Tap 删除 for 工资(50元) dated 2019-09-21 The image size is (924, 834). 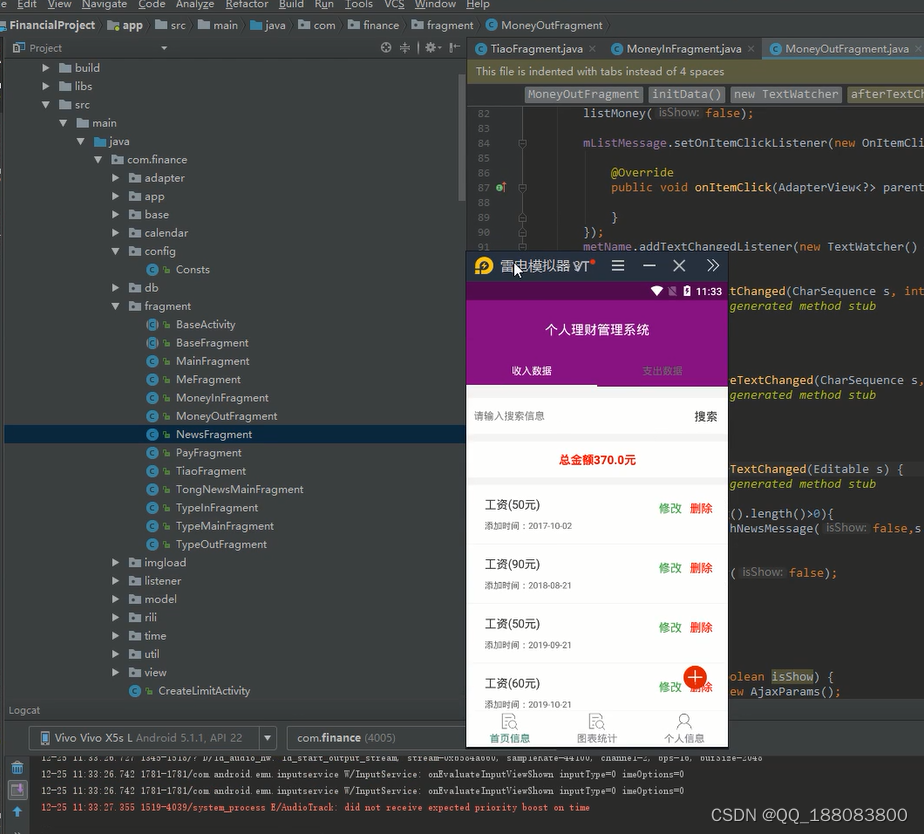[x=701, y=628]
